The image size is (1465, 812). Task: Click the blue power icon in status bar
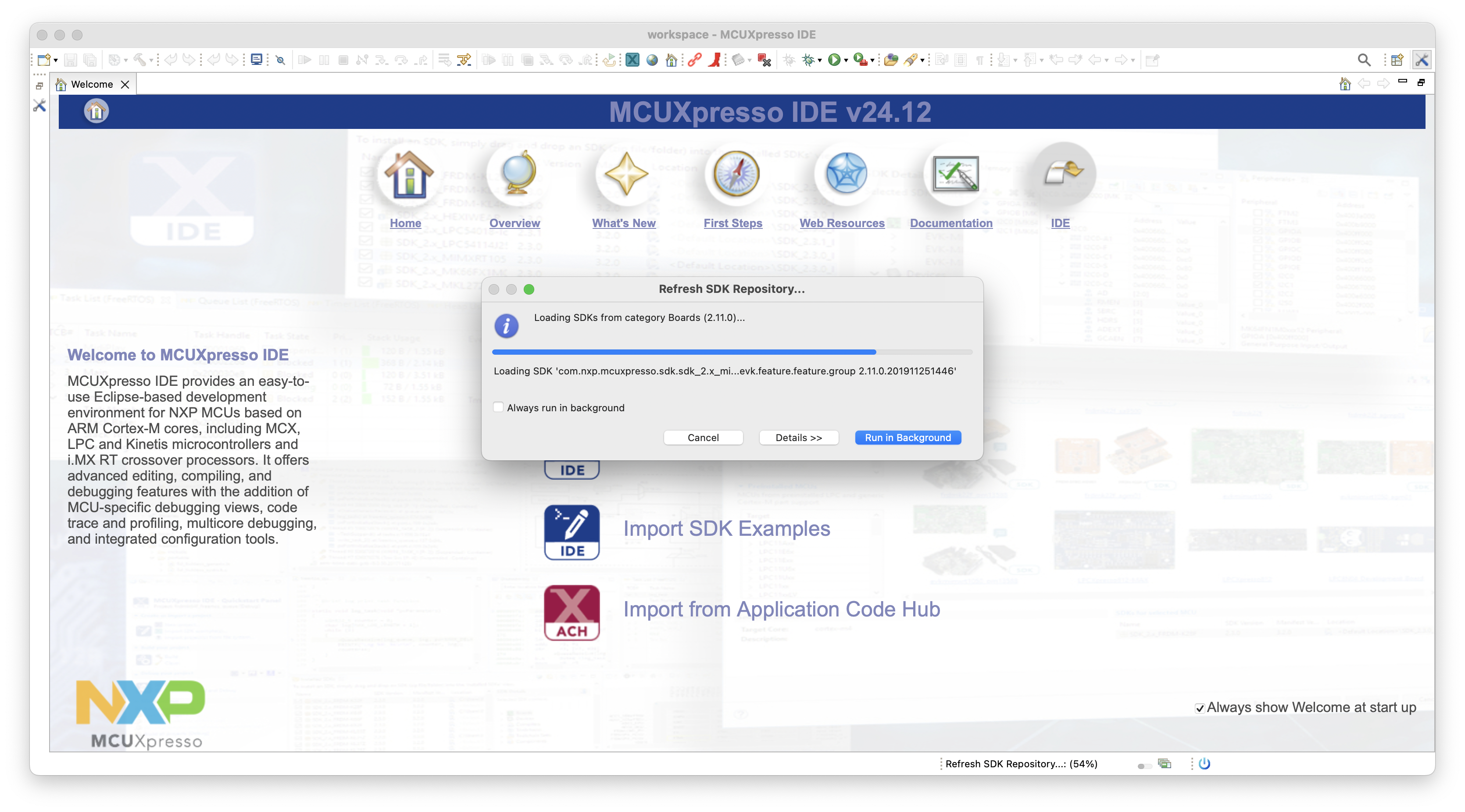[1204, 764]
